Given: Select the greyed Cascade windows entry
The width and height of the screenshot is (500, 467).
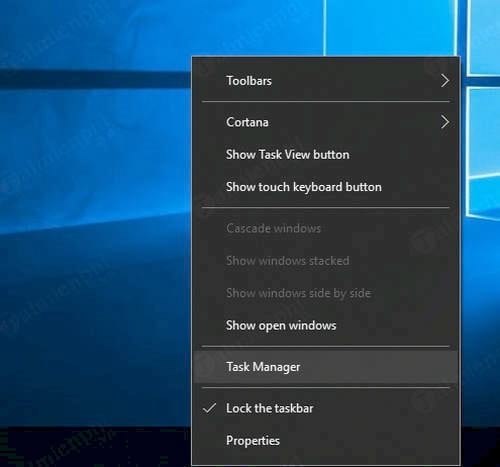Looking at the screenshot, I should tap(326, 228).
